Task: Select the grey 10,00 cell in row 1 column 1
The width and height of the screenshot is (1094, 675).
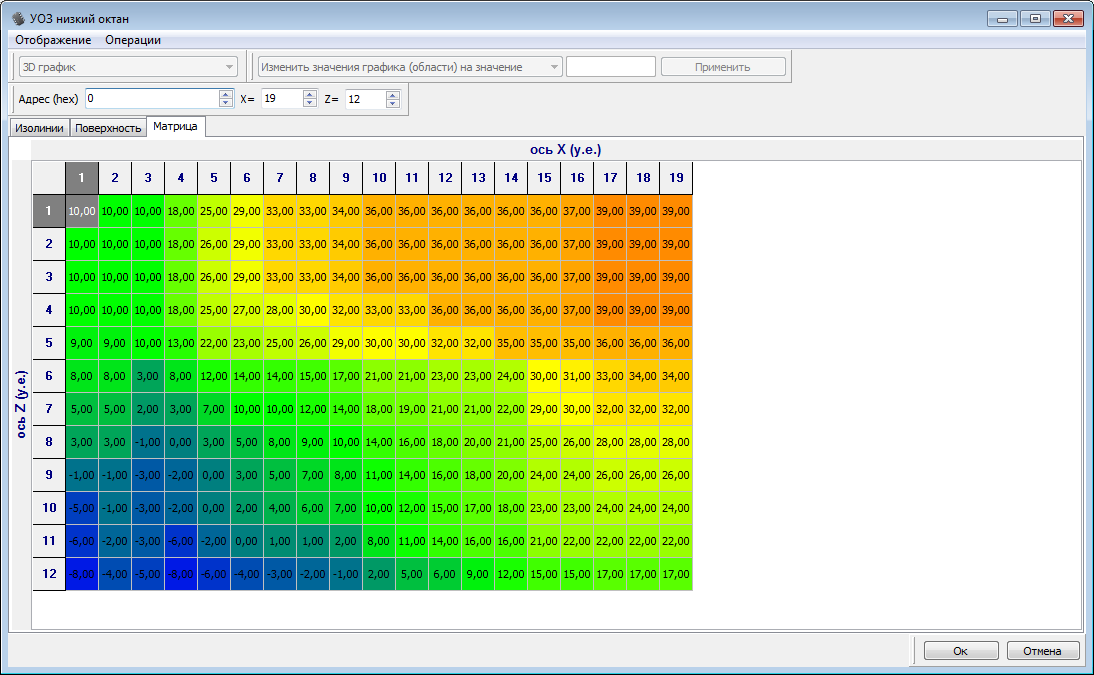Action: tap(82, 211)
